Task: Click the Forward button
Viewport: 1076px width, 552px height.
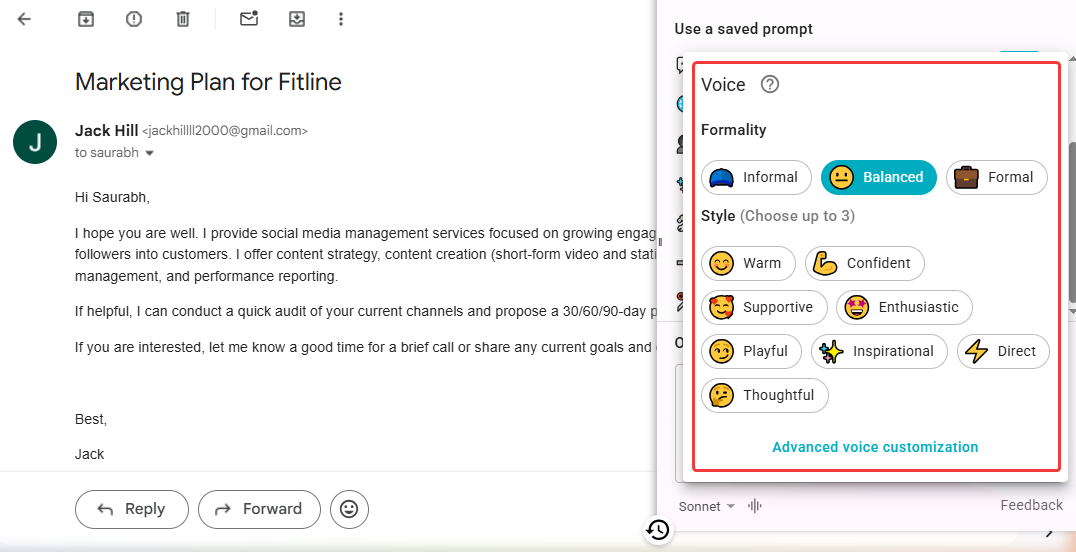Action: pos(259,509)
